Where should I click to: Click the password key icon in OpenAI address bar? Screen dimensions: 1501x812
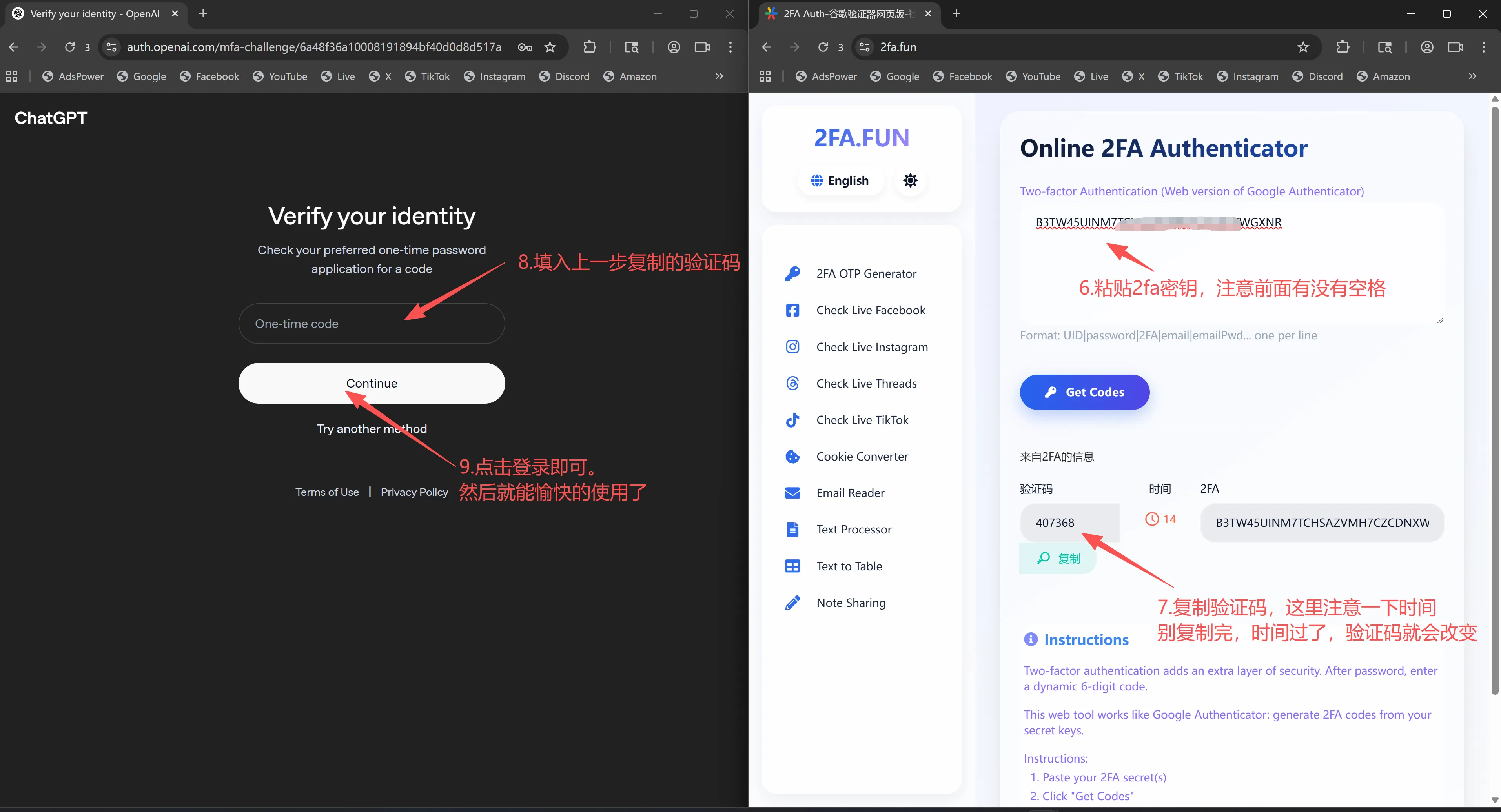click(x=525, y=47)
